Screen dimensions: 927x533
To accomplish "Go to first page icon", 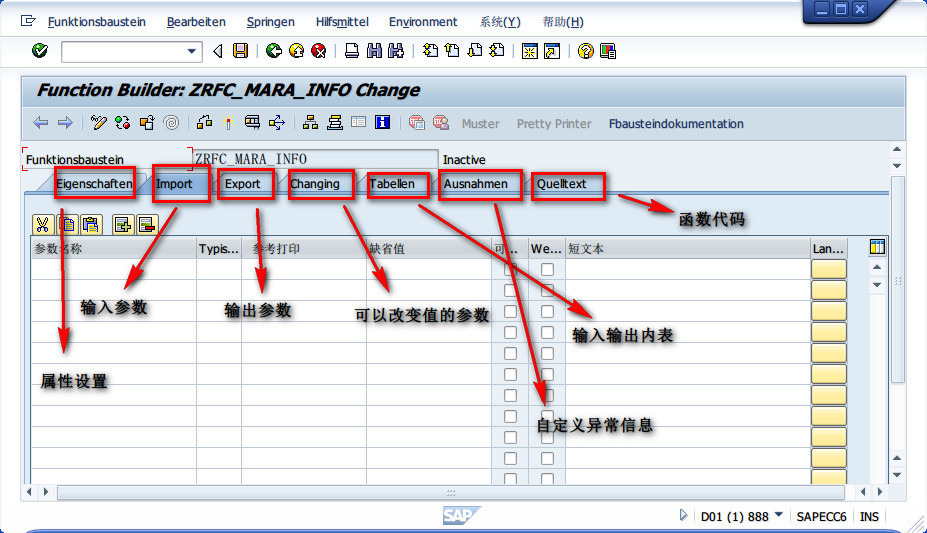I will click(x=430, y=51).
